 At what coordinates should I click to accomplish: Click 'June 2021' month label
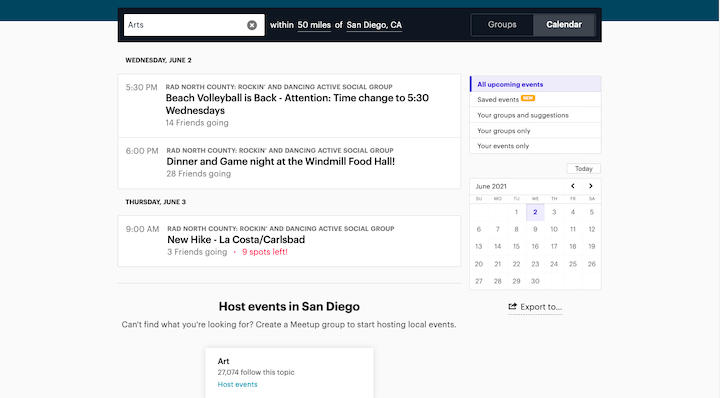click(491, 186)
